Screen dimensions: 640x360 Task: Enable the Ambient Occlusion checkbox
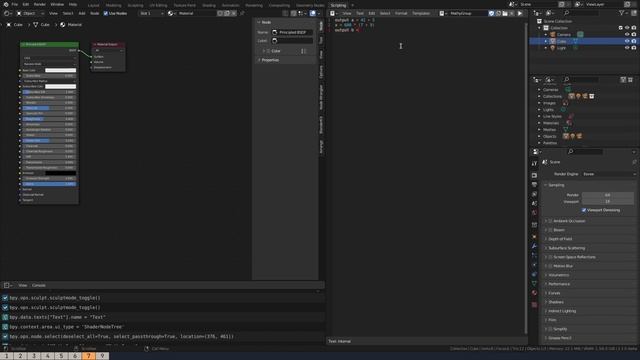(550, 221)
